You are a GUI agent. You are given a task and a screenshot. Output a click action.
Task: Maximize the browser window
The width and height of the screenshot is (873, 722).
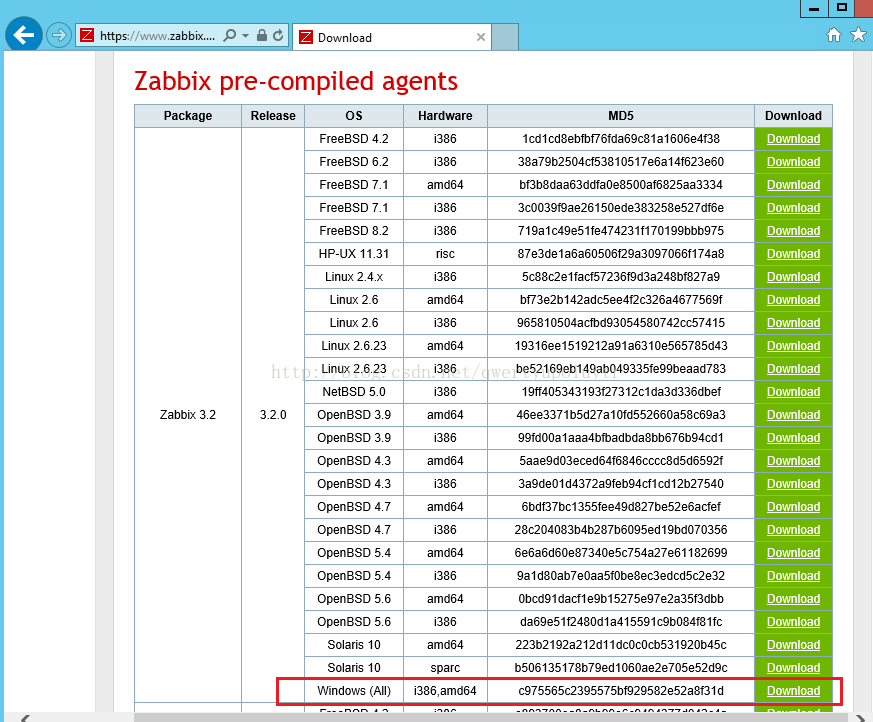click(x=842, y=8)
